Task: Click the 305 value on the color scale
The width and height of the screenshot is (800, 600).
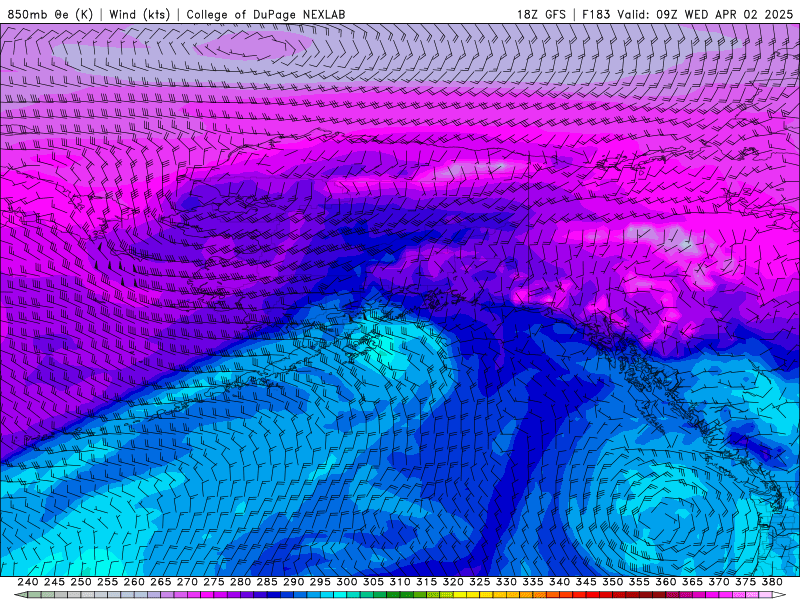Action: [373, 582]
